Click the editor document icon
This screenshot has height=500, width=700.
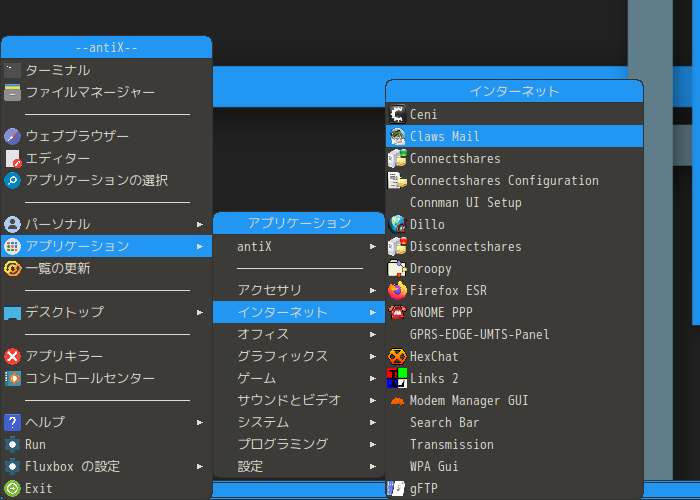coord(12,158)
